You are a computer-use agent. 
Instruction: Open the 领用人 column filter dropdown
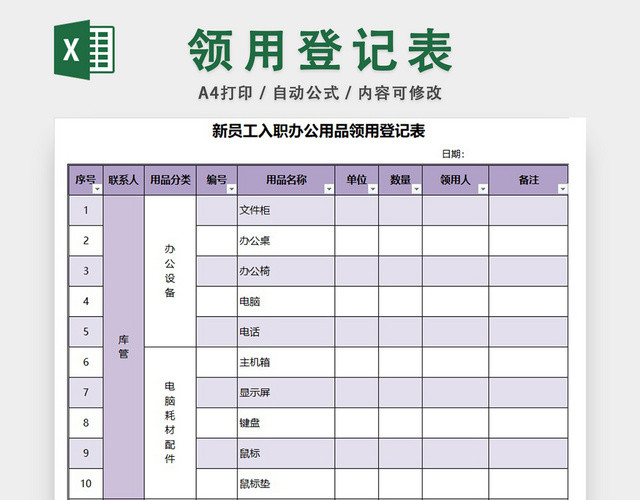pos(483,189)
